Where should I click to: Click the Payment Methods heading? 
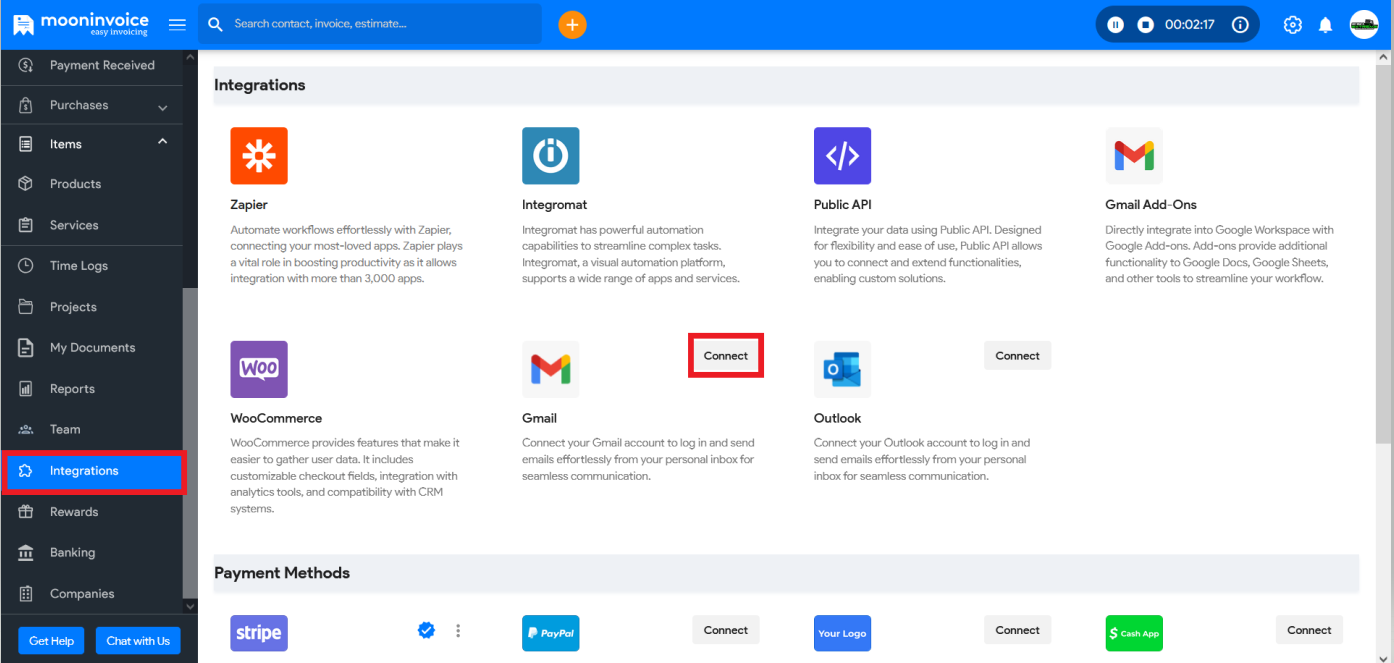282,573
